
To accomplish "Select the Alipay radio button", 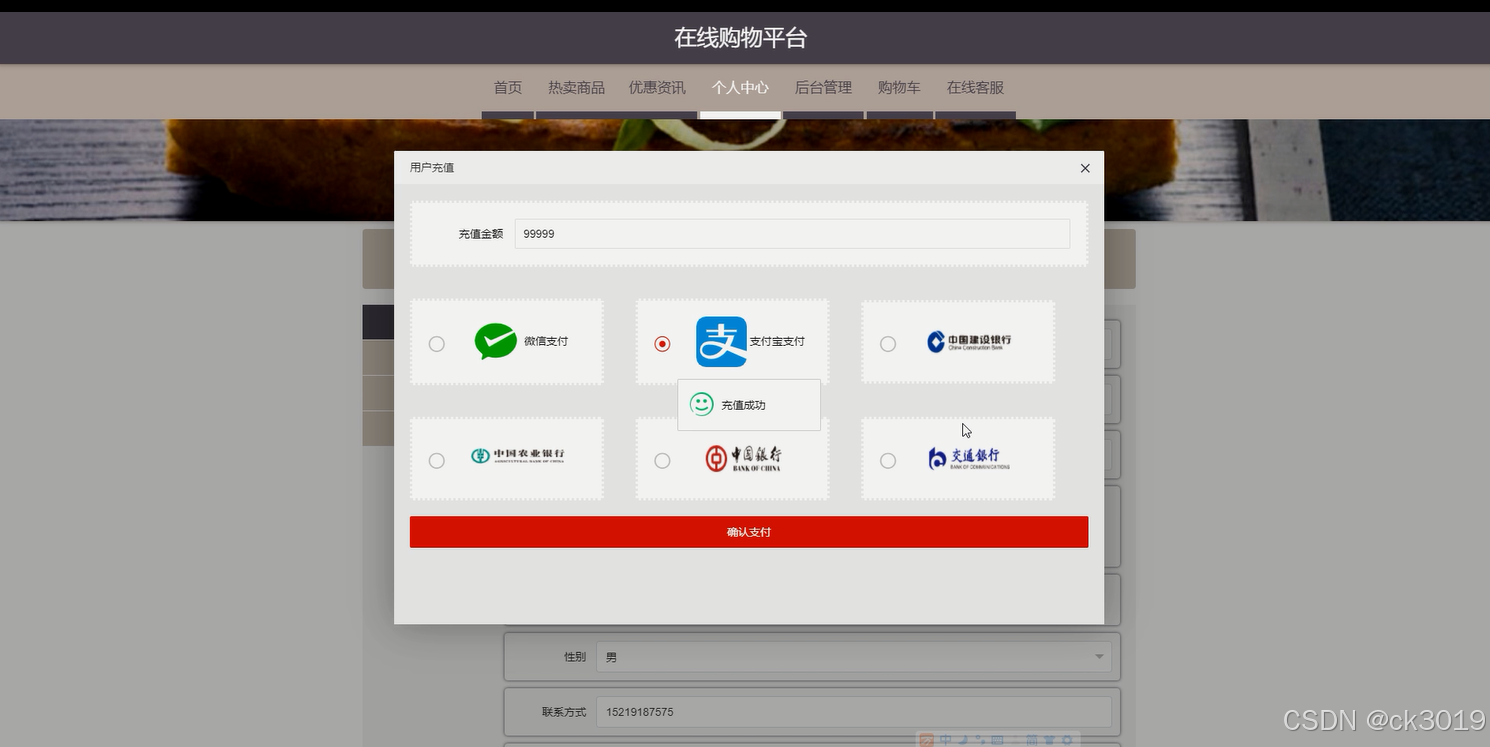I will tap(662, 344).
